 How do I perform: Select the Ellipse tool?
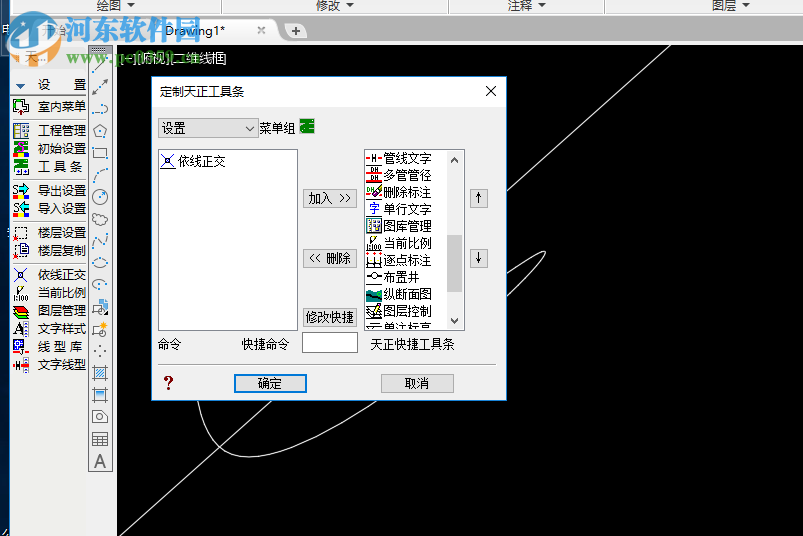(x=100, y=263)
